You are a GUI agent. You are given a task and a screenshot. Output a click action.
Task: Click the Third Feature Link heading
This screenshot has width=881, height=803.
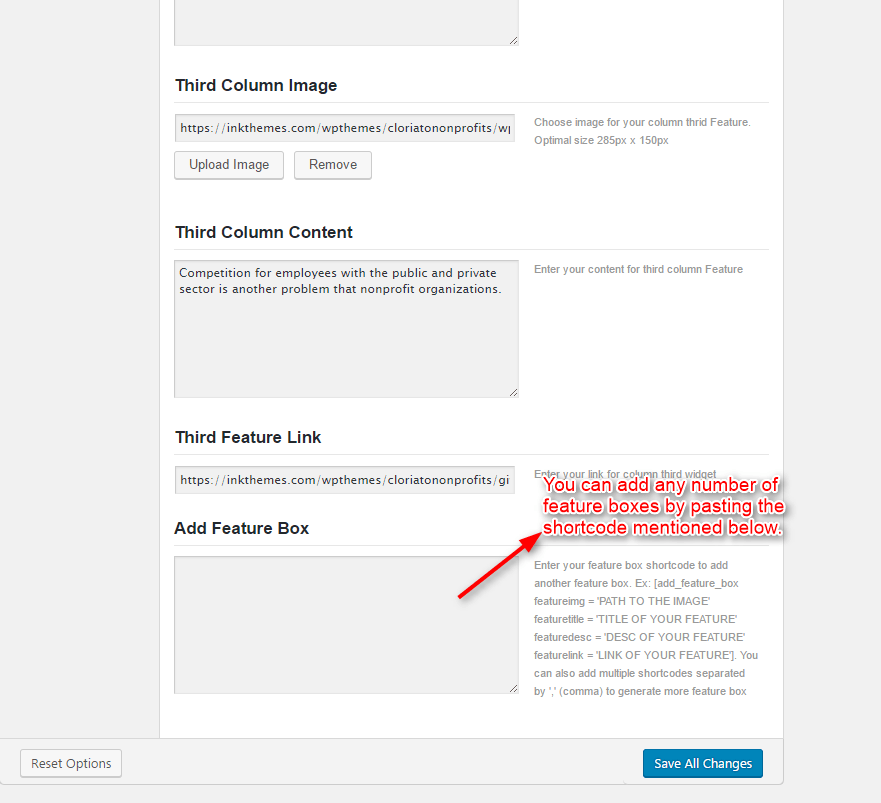(248, 438)
